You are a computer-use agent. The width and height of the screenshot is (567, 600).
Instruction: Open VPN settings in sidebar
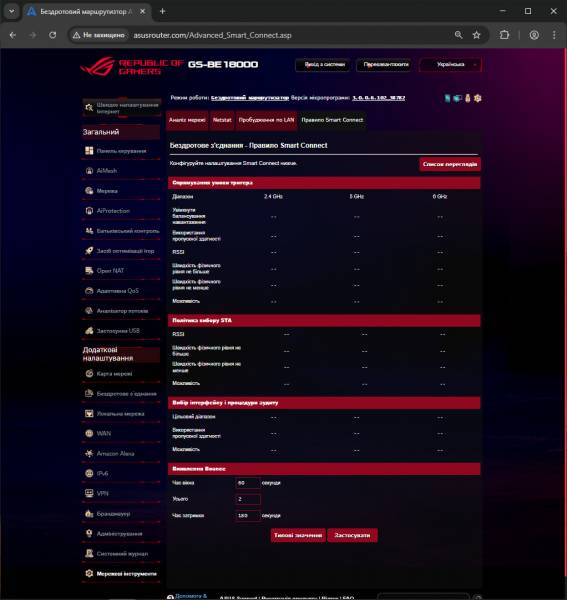(121, 494)
